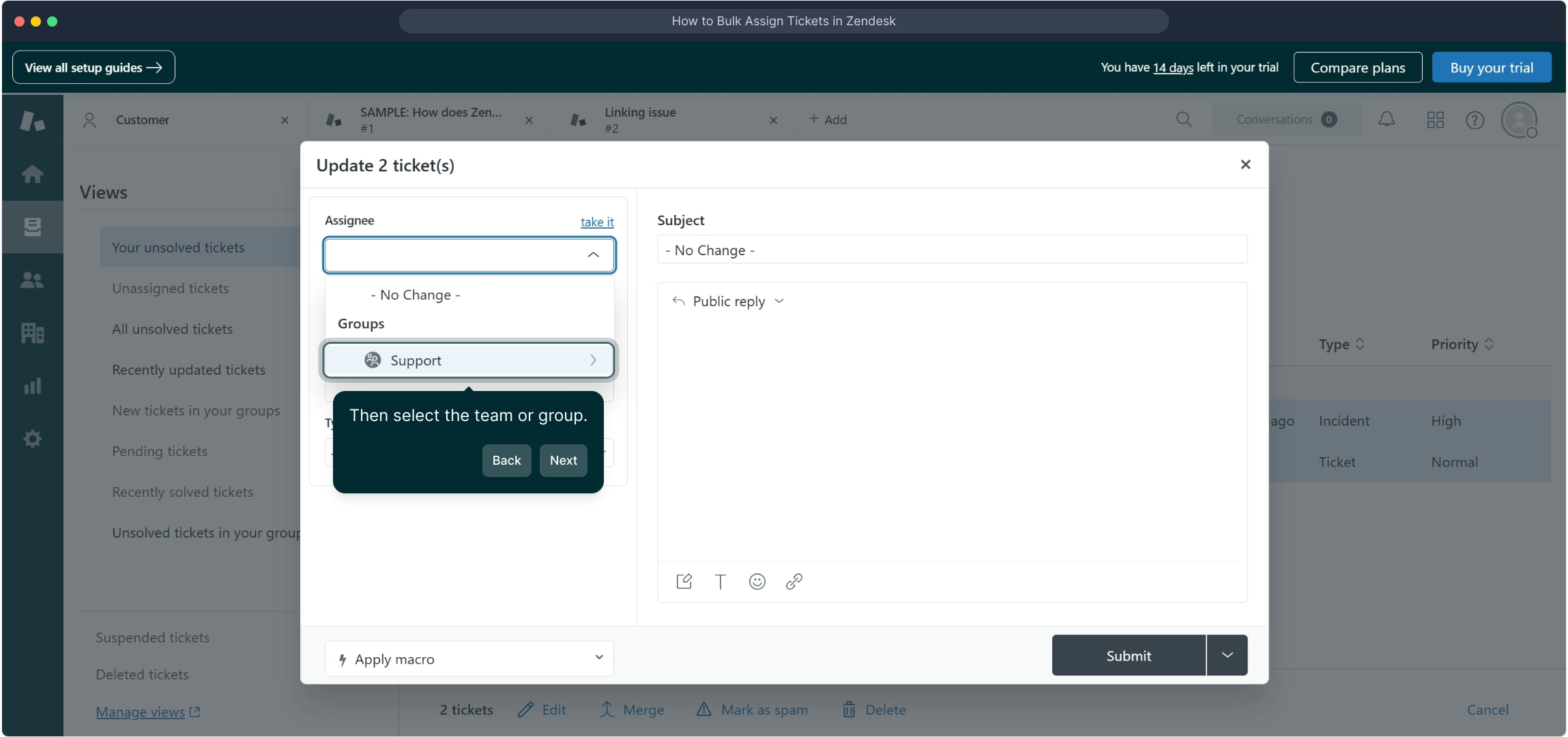1568x737 pixels.
Task: Click Buy your trial button
Action: pos(1492,68)
